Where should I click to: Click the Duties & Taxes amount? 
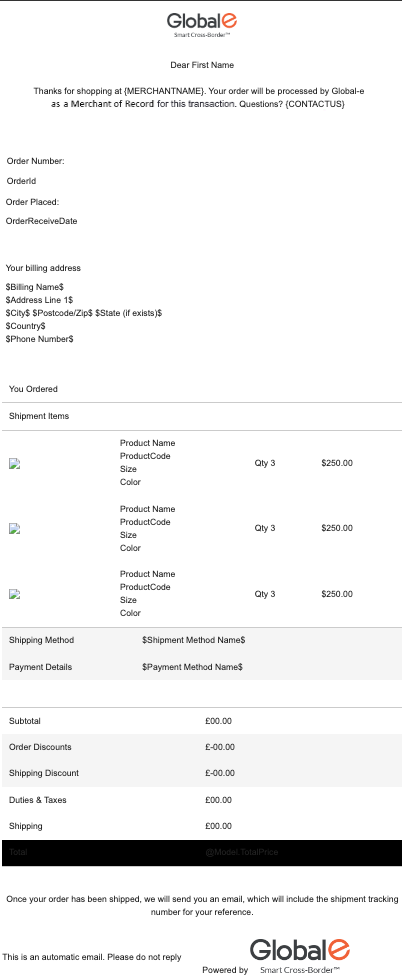click(218, 800)
